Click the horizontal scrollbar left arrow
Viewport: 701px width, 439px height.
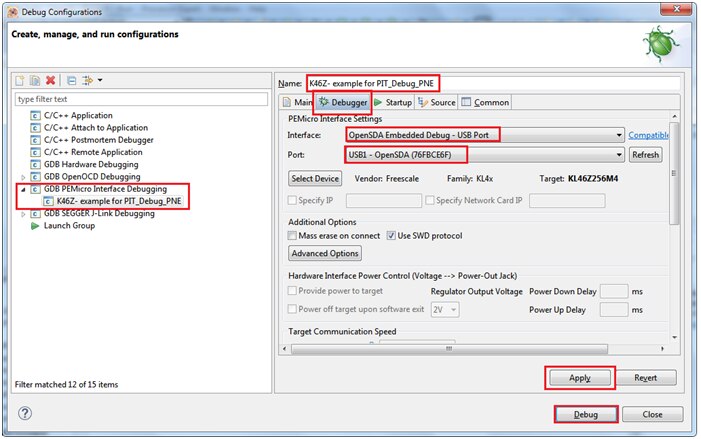(x=285, y=349)
